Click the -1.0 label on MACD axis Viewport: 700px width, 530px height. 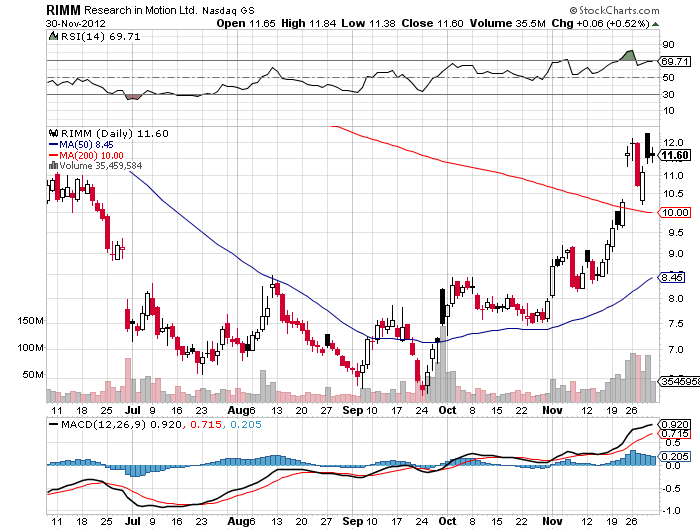tap(672, 510)
